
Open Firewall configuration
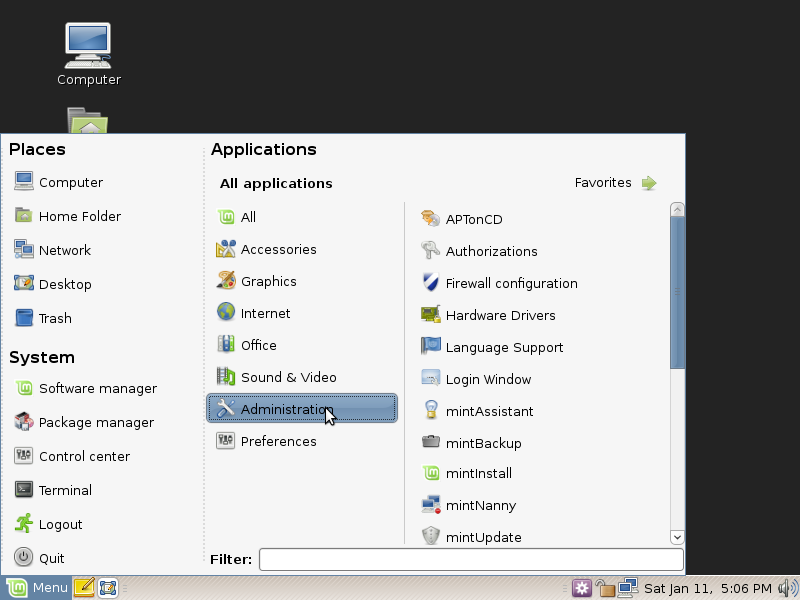click(499, 283)
